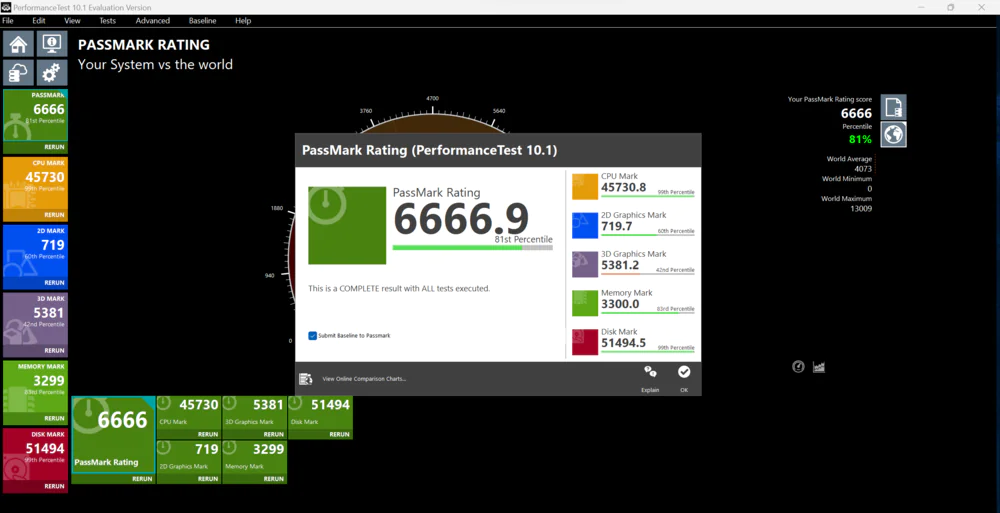1000x513 pixels.
Task: Rerun the Memory Mark sidebar tile
Action: 54,419
